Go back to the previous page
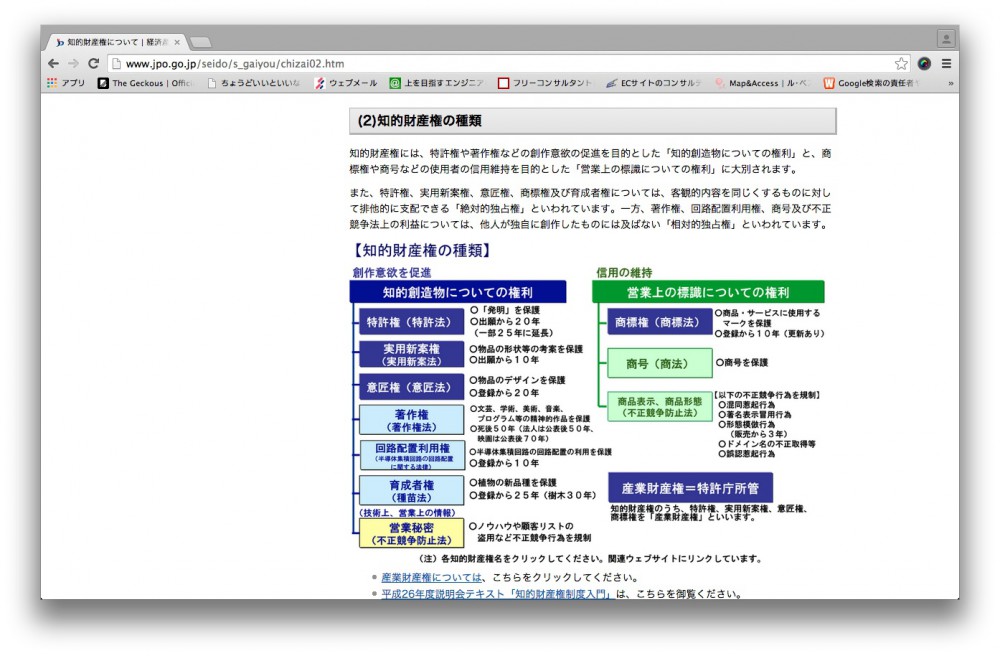The image size is (1000, 656). 54,64
